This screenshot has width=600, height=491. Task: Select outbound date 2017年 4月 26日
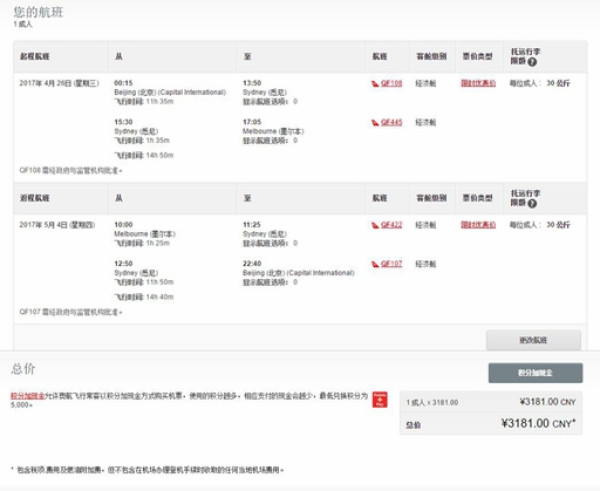point(59,83)
